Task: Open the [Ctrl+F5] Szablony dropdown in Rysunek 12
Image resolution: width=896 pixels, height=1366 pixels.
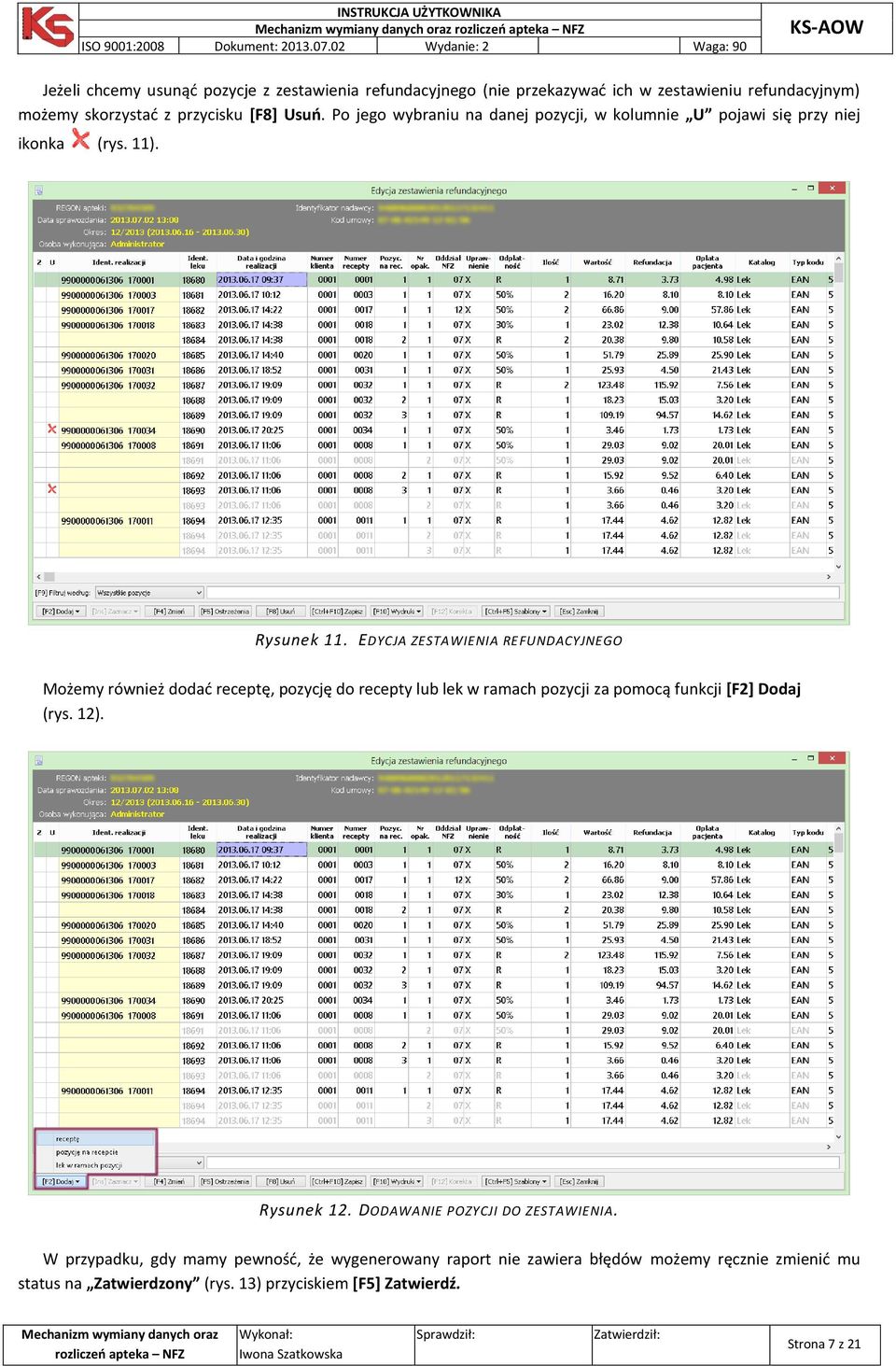Action: 516,1182
